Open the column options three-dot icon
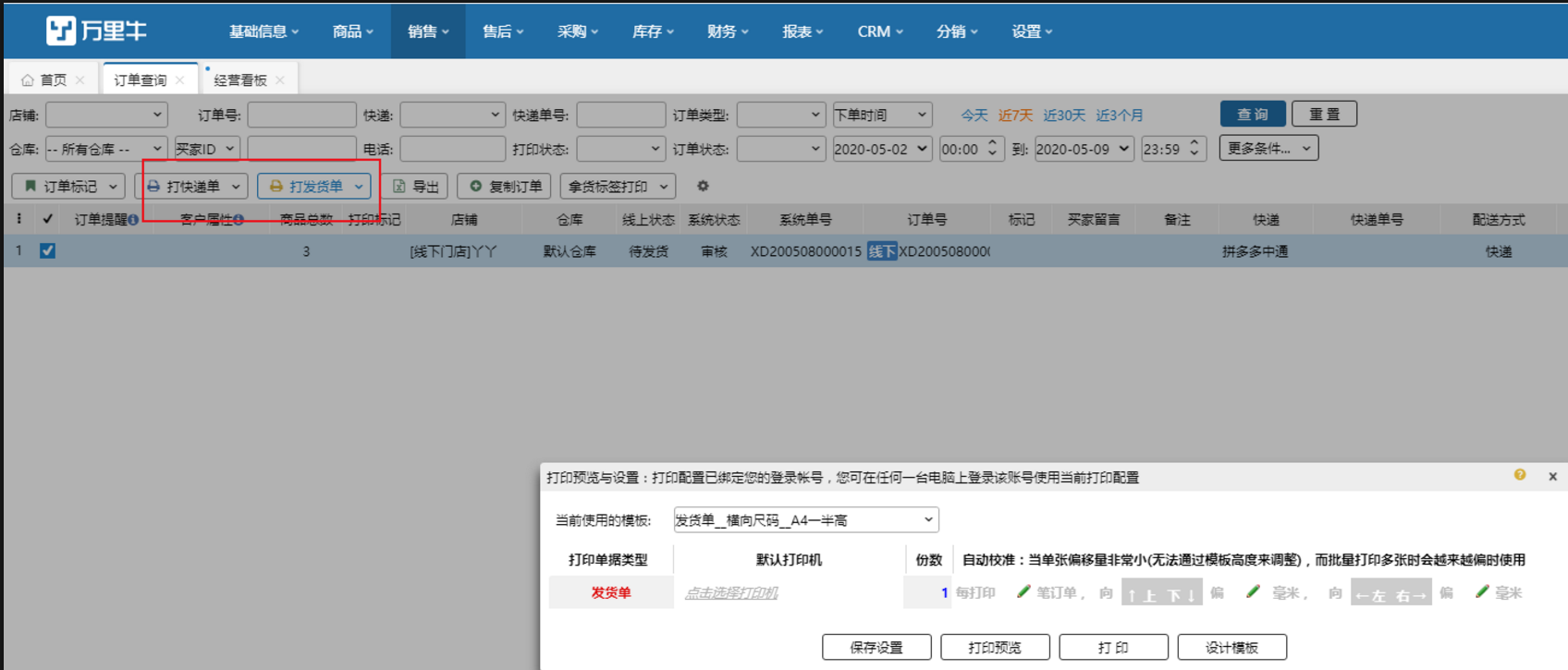 18,219
